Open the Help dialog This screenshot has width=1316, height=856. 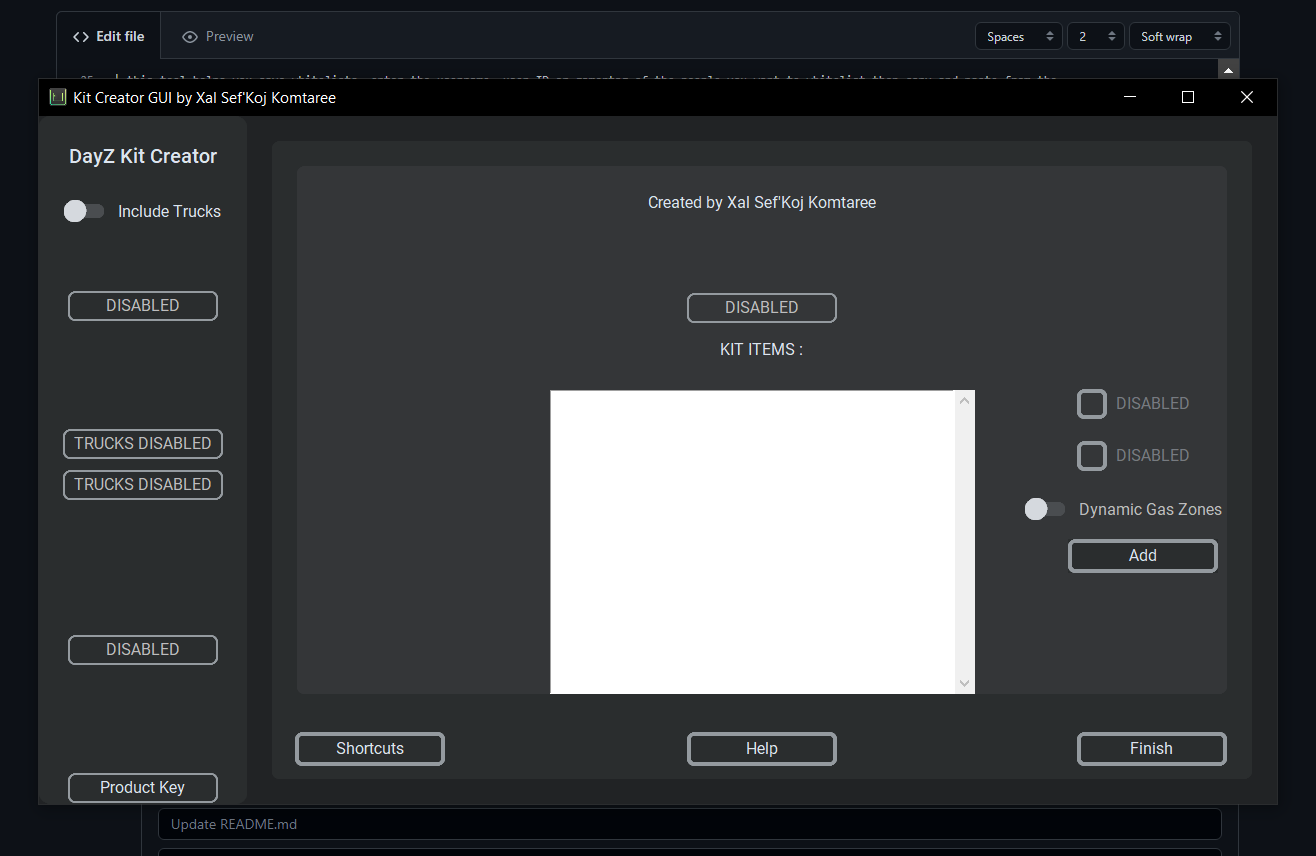[761, 748]
